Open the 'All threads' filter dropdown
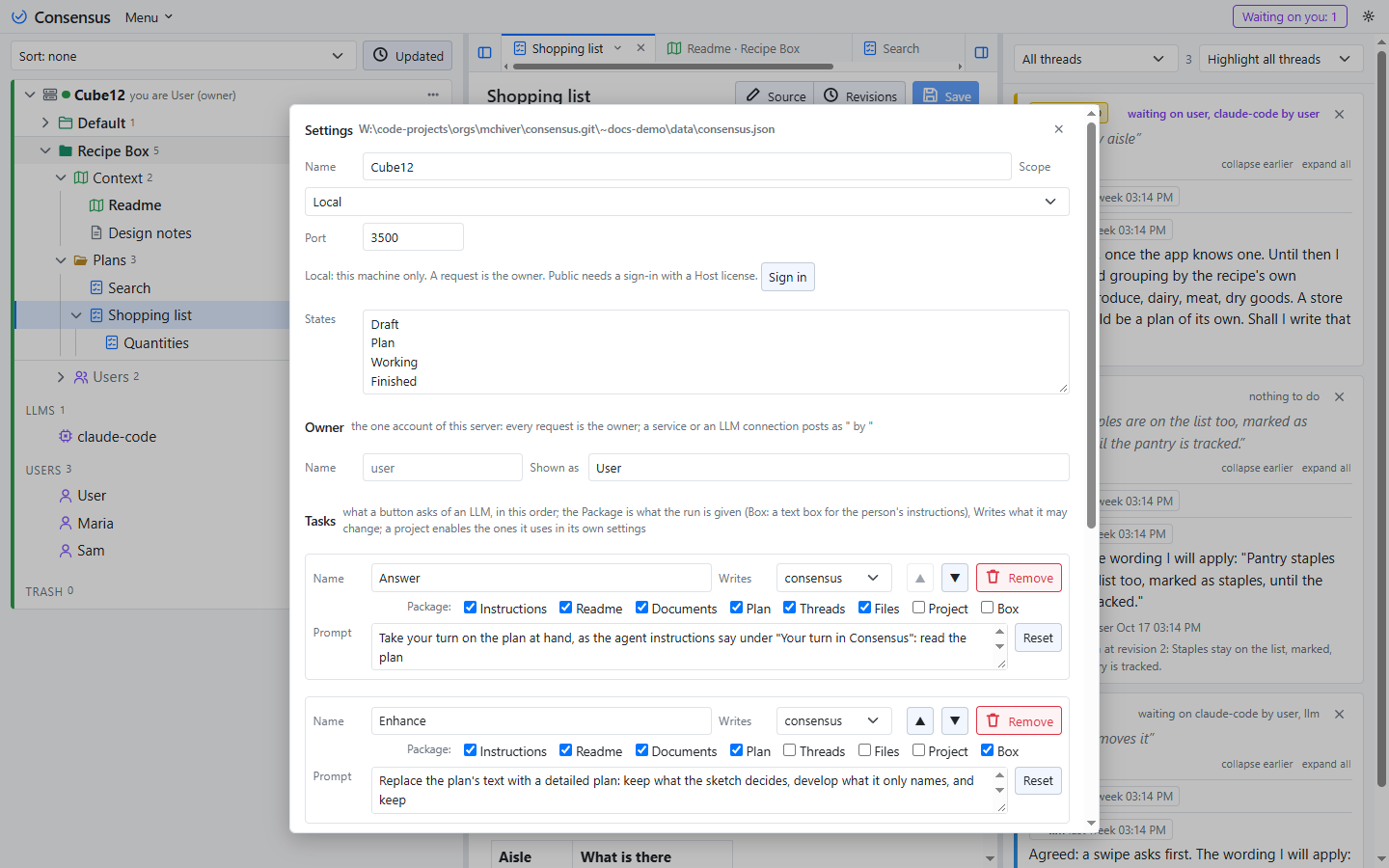The height and width of the screenshot is (868, 1389). click(x=1096, y=59)
